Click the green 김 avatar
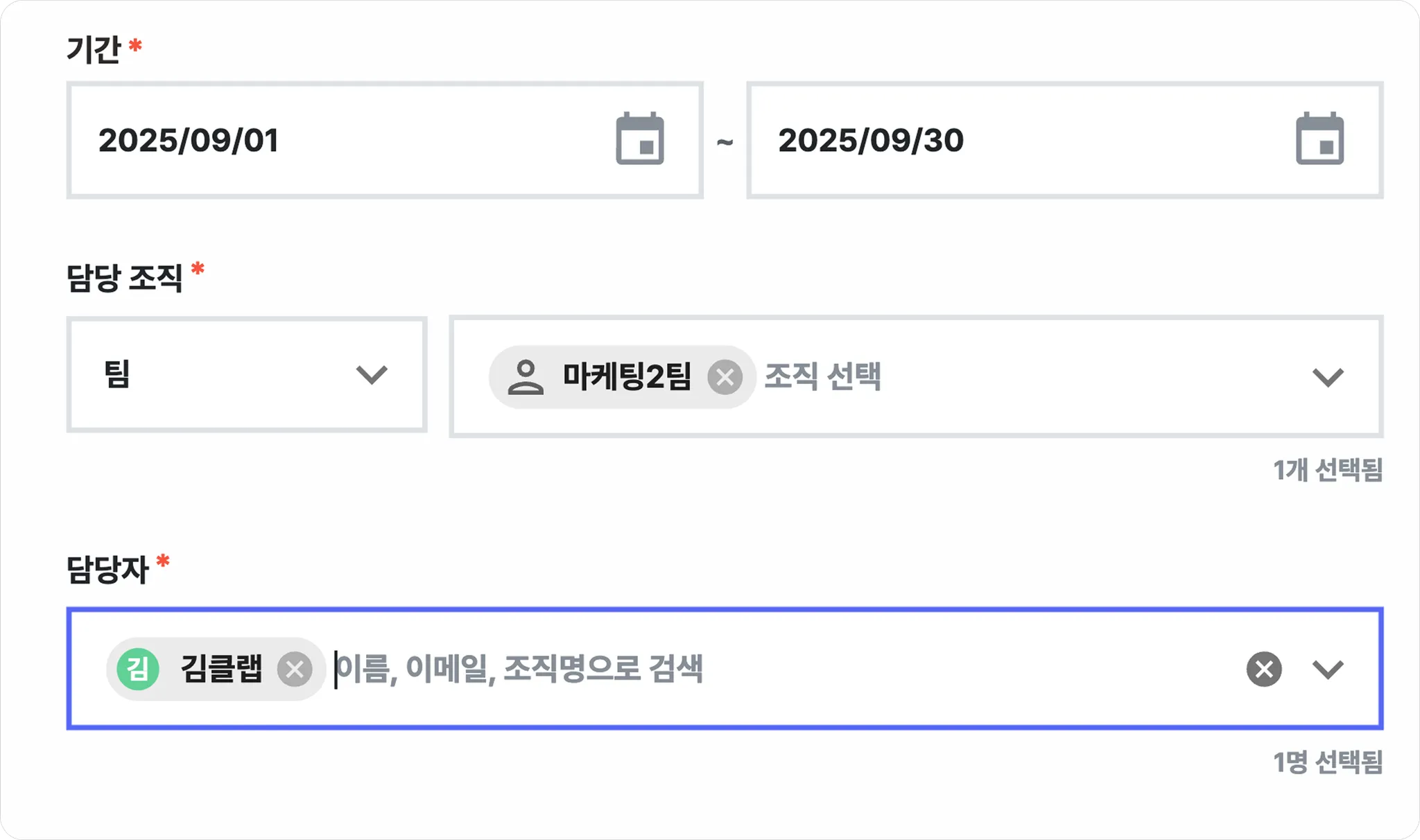Screen dimensions: 1420x840 tap(138, 670)
